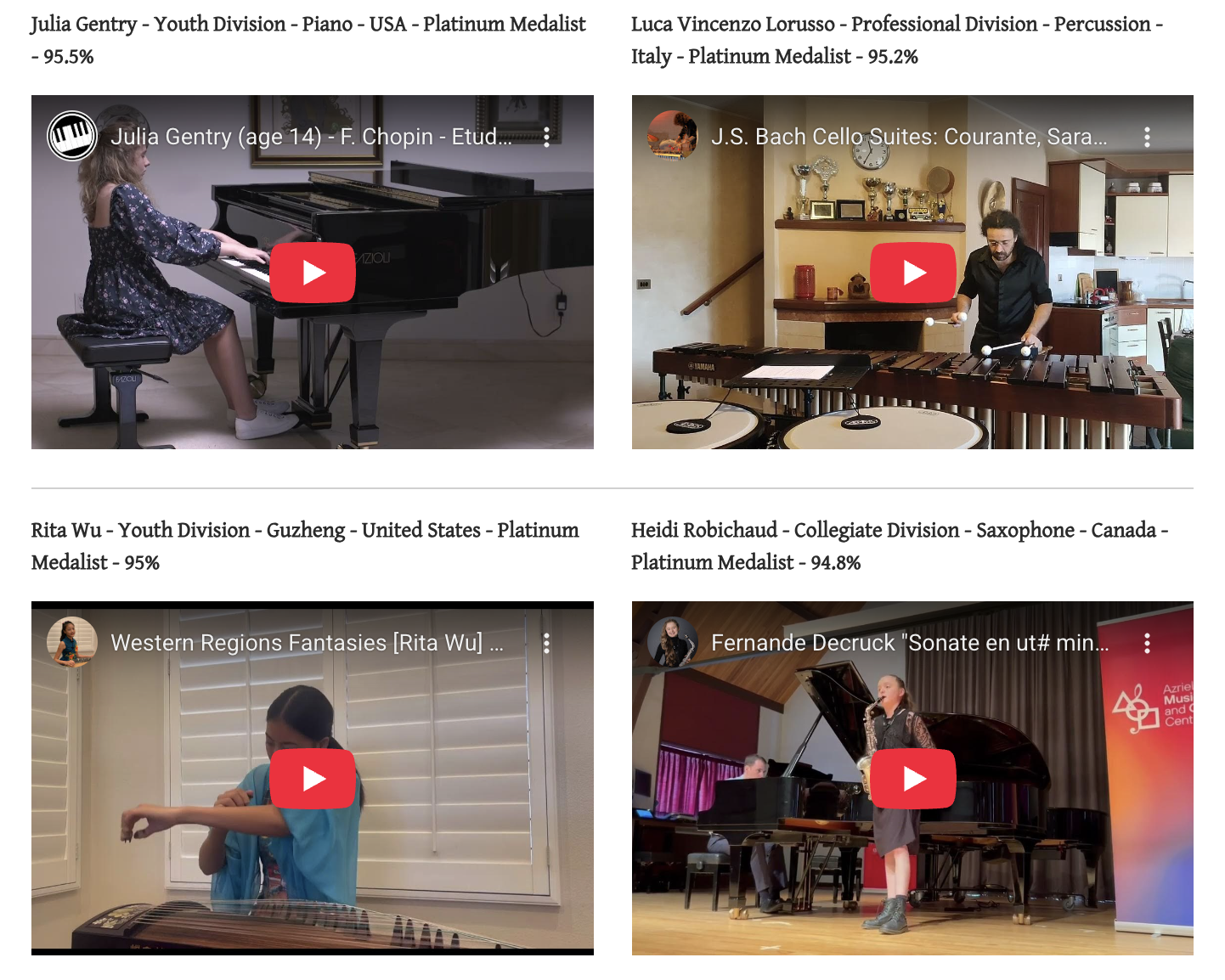
Task: Open more options on Julia Gentry video
Action: pos(546,137)
